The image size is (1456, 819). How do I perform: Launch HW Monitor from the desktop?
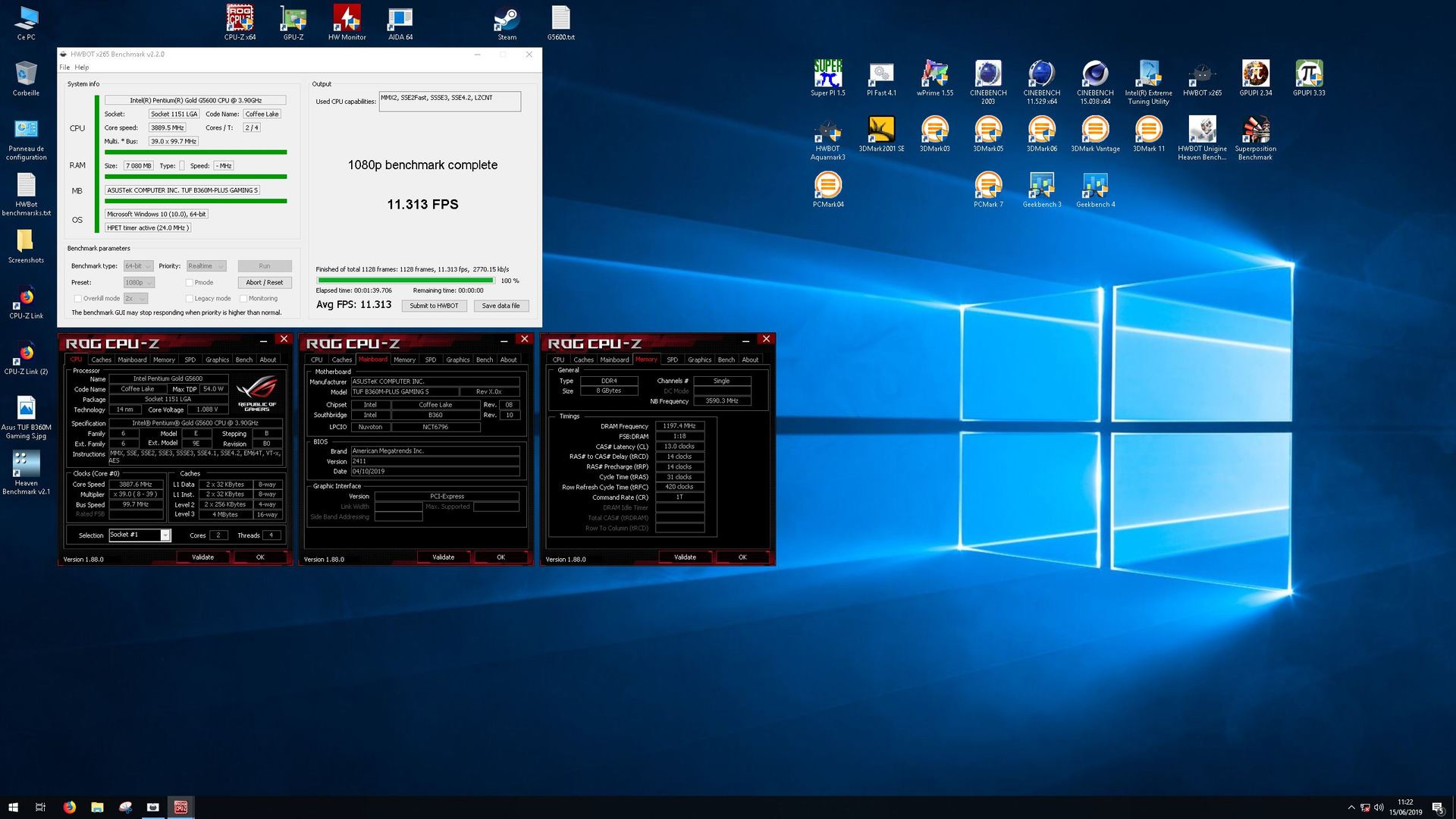[x=347, y=22]
